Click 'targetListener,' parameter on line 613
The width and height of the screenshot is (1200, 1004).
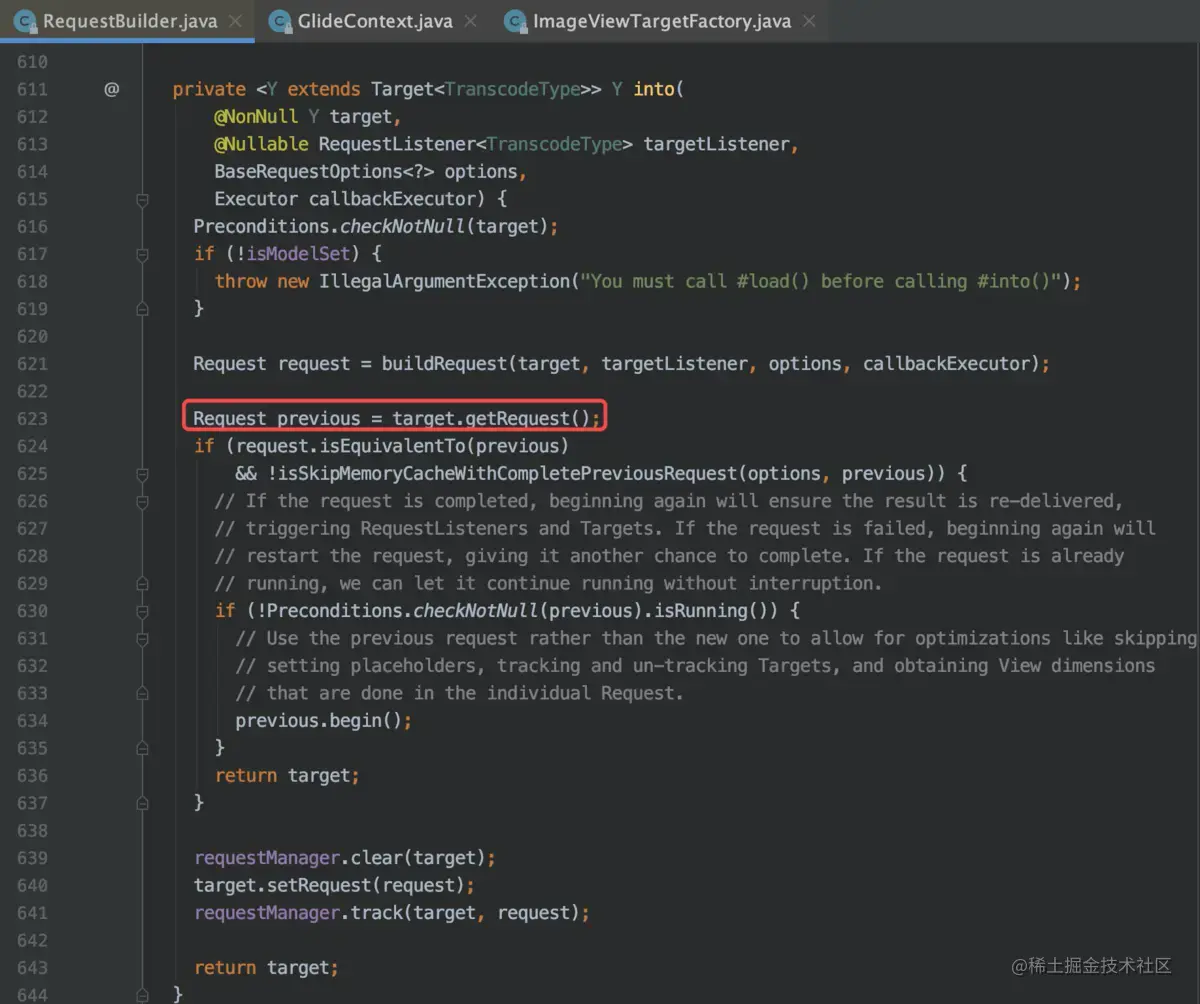point(721,144)
